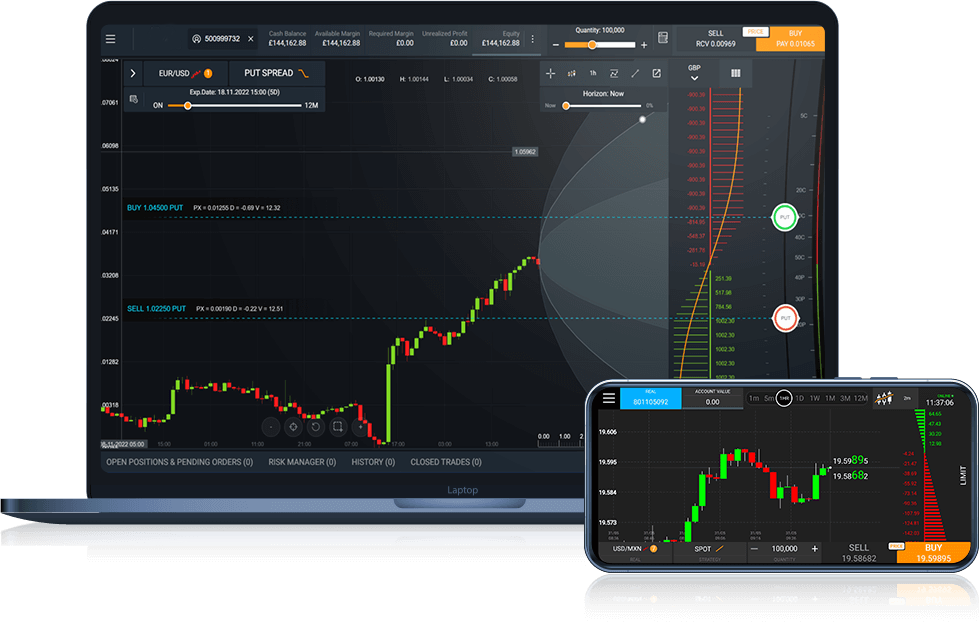Select REAL account 801105092 on phone
979x627 pixels.
(651, 398)
